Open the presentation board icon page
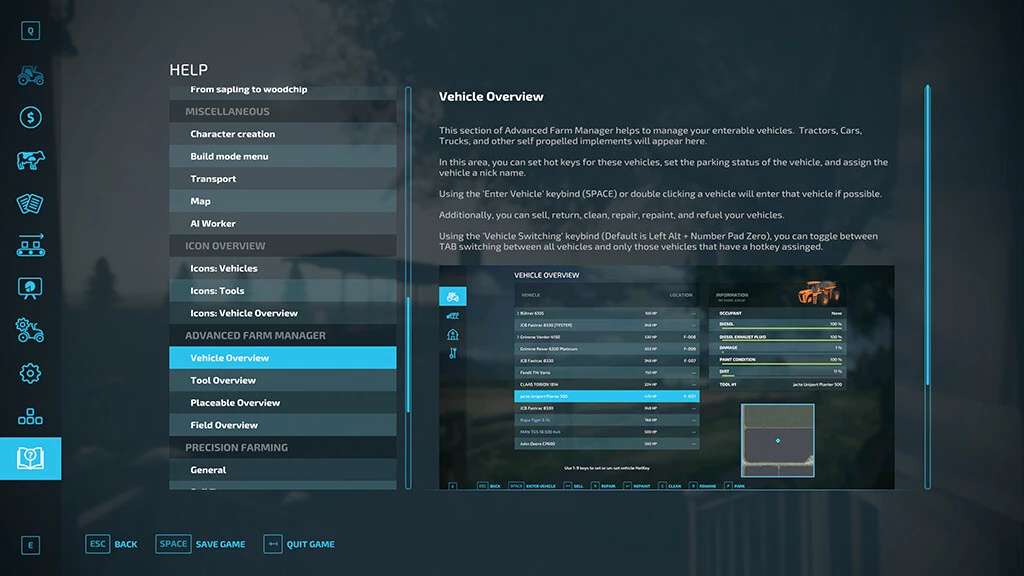Screen dimensions: 1024x576 click(x=30, y=288)
